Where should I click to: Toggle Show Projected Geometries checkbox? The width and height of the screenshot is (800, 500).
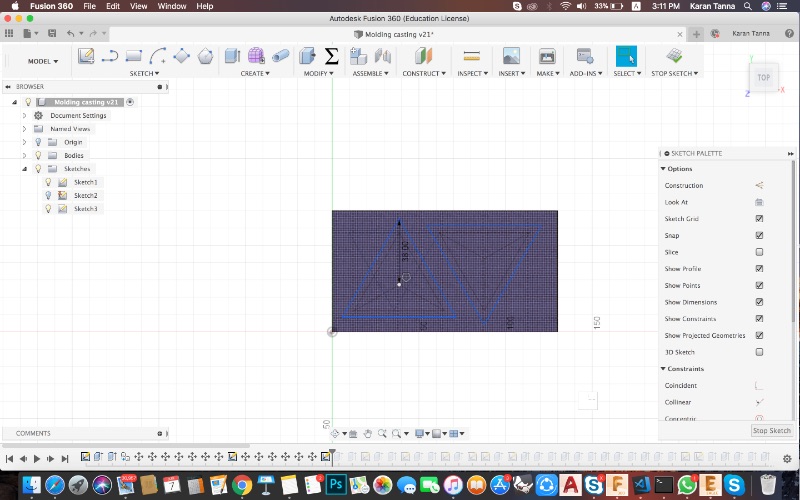click(759, 335)
